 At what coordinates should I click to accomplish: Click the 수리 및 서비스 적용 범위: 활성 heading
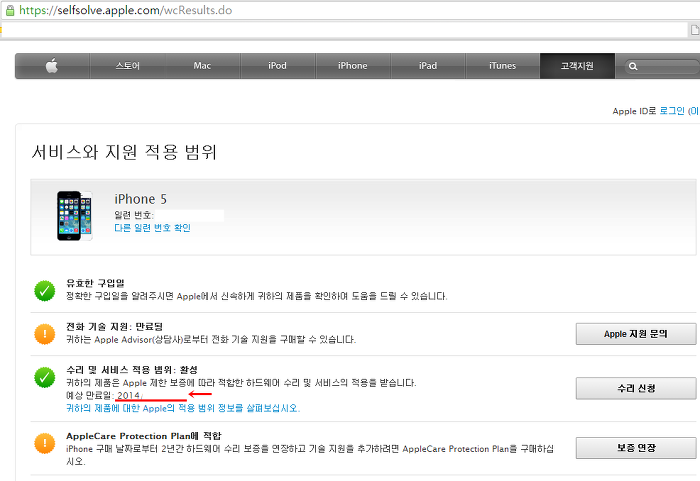click(132, 370)
